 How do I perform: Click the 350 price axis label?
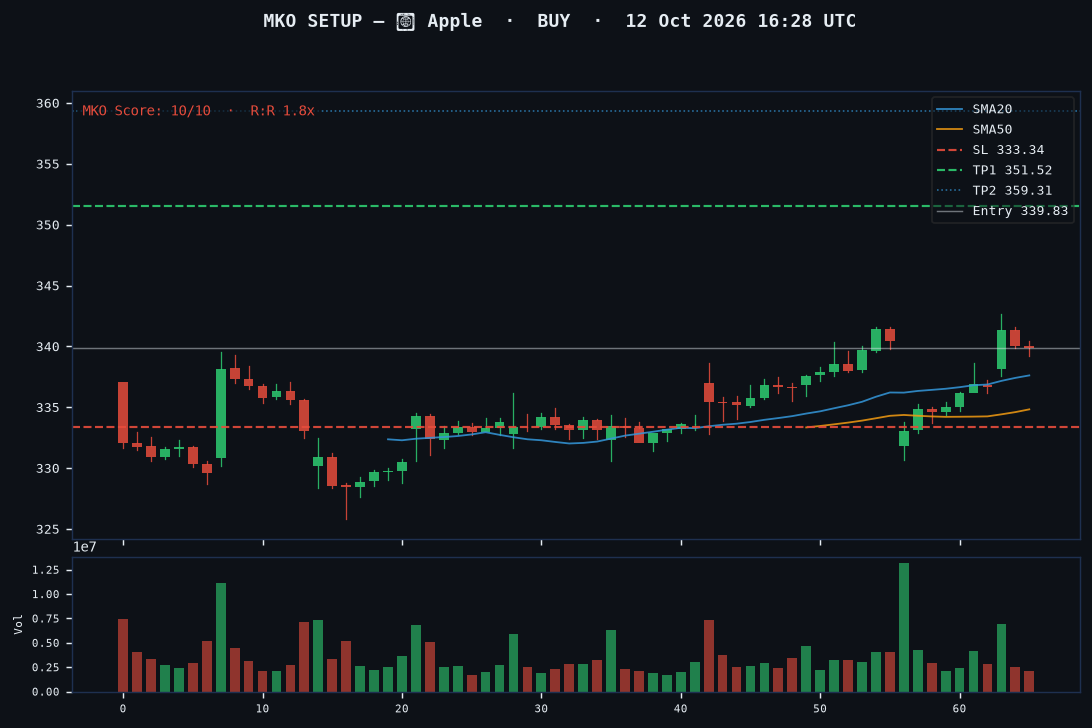48,226
